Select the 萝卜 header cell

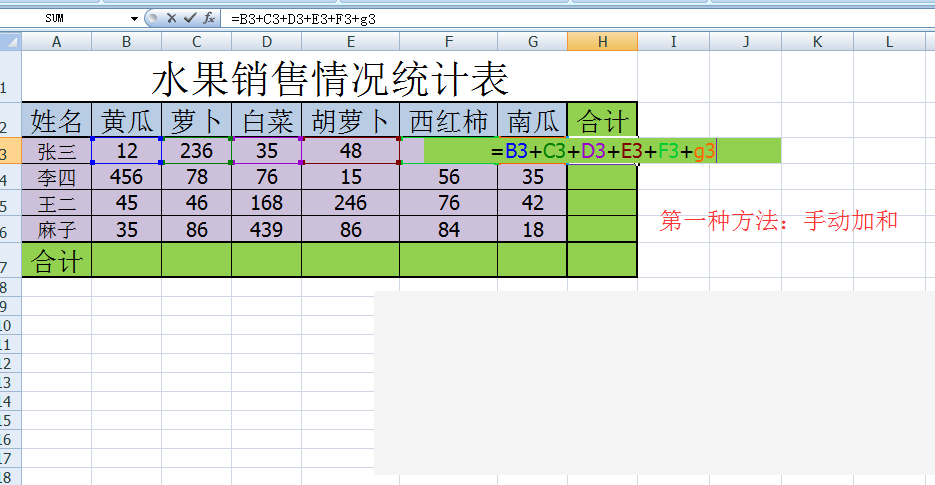click(196, 121)
